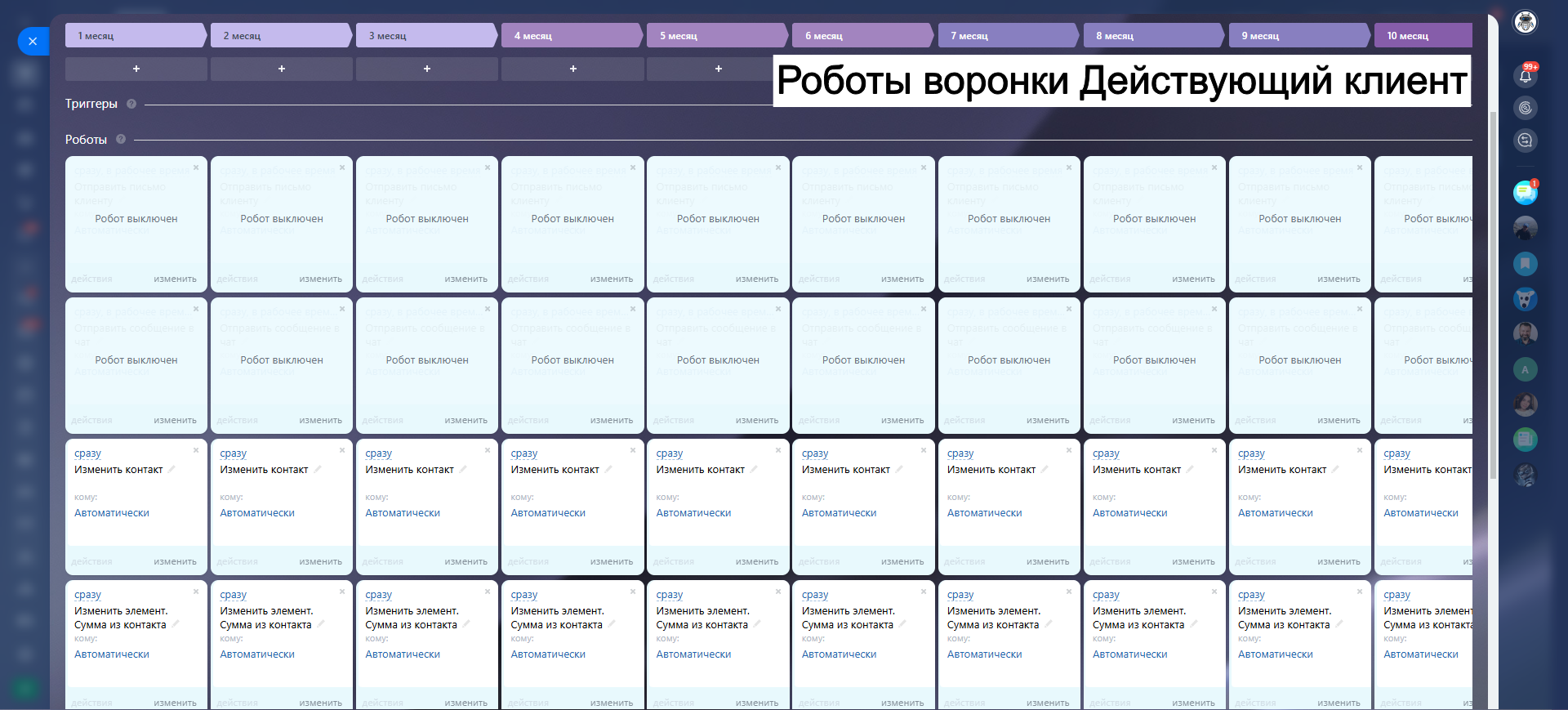Open the messenger chat icon with 1 unread

[x=1525, y=193]
